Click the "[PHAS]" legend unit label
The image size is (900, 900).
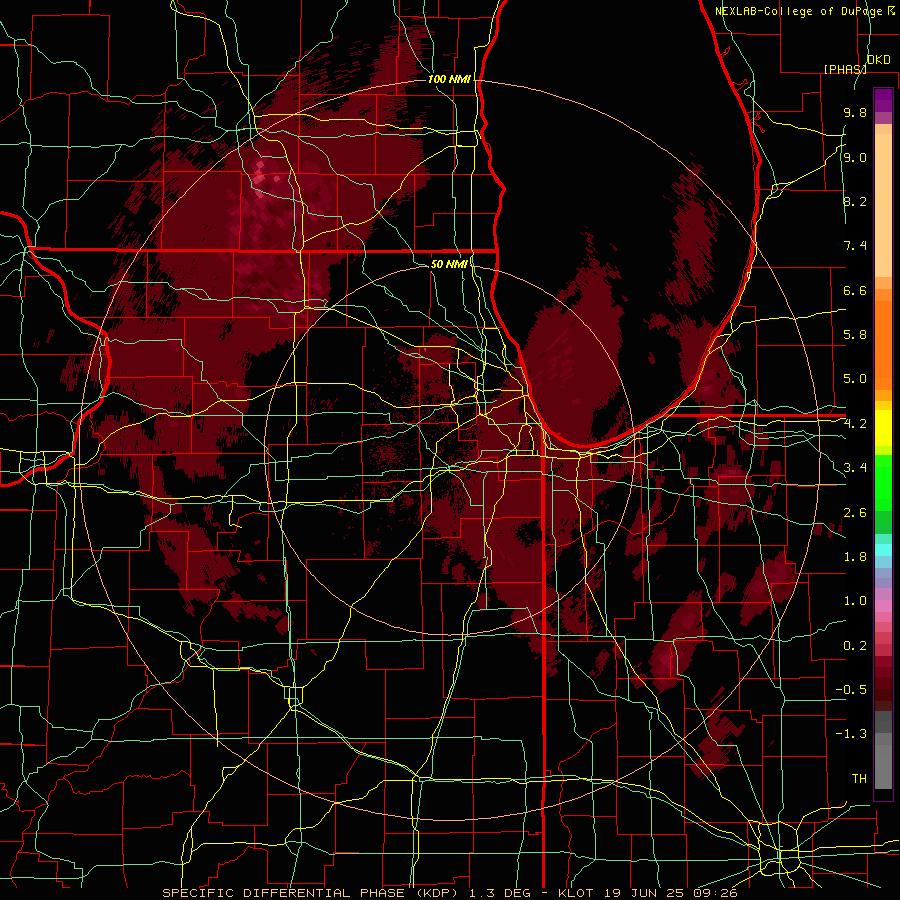point(845,69)
